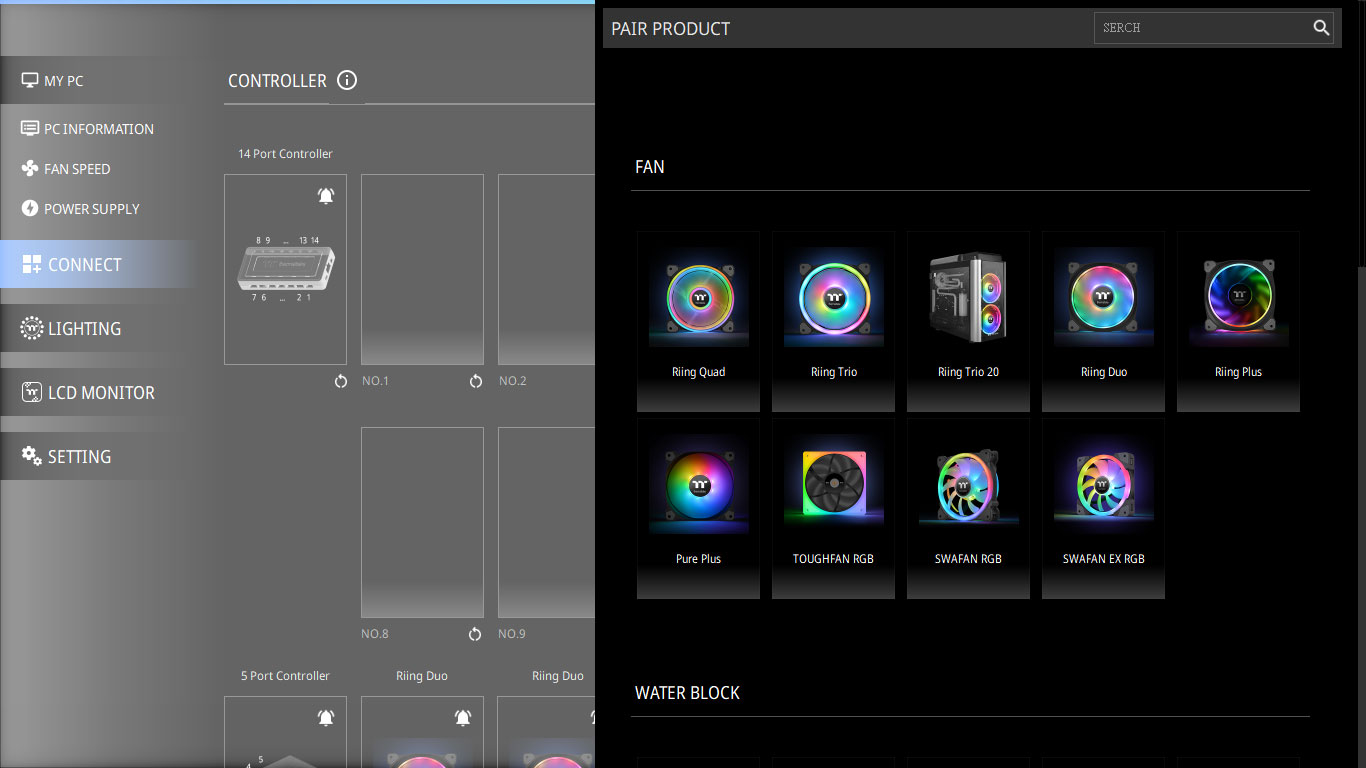Click refresh icon beside NO.8 slot
1366x768 pixels.
(x=476, y=634)
